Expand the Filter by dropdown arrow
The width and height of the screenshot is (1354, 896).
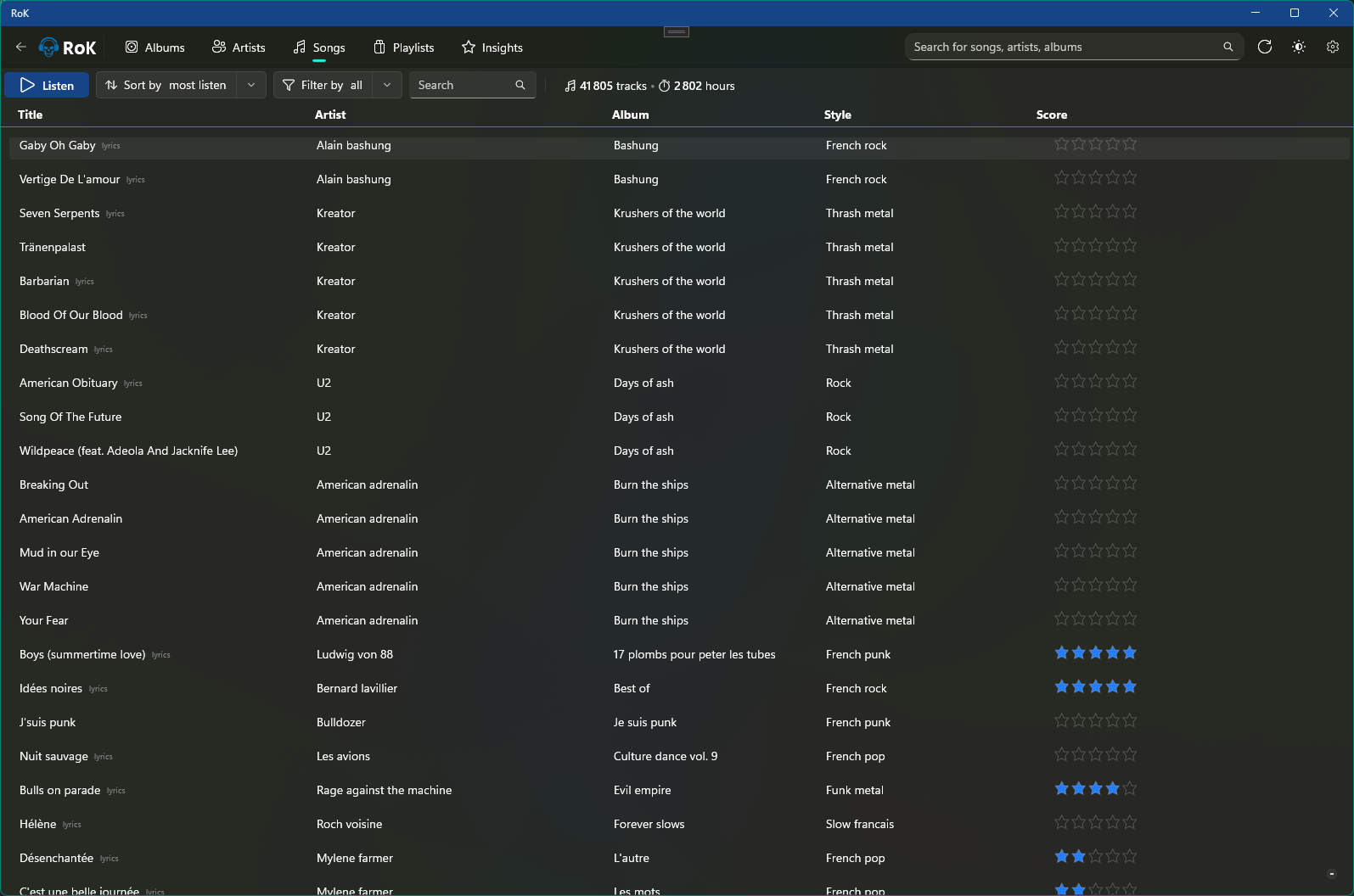pyautogui.click(x=387, y=86)
